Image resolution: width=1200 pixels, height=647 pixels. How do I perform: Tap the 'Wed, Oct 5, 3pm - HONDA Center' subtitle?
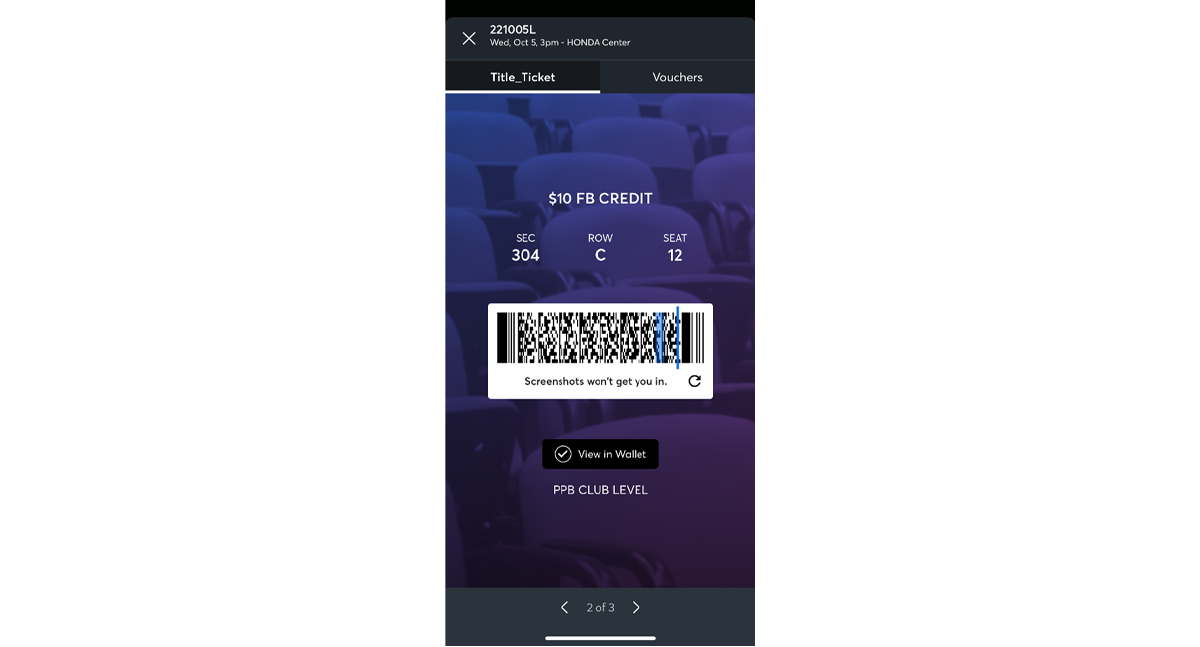[x=560, y=43]
